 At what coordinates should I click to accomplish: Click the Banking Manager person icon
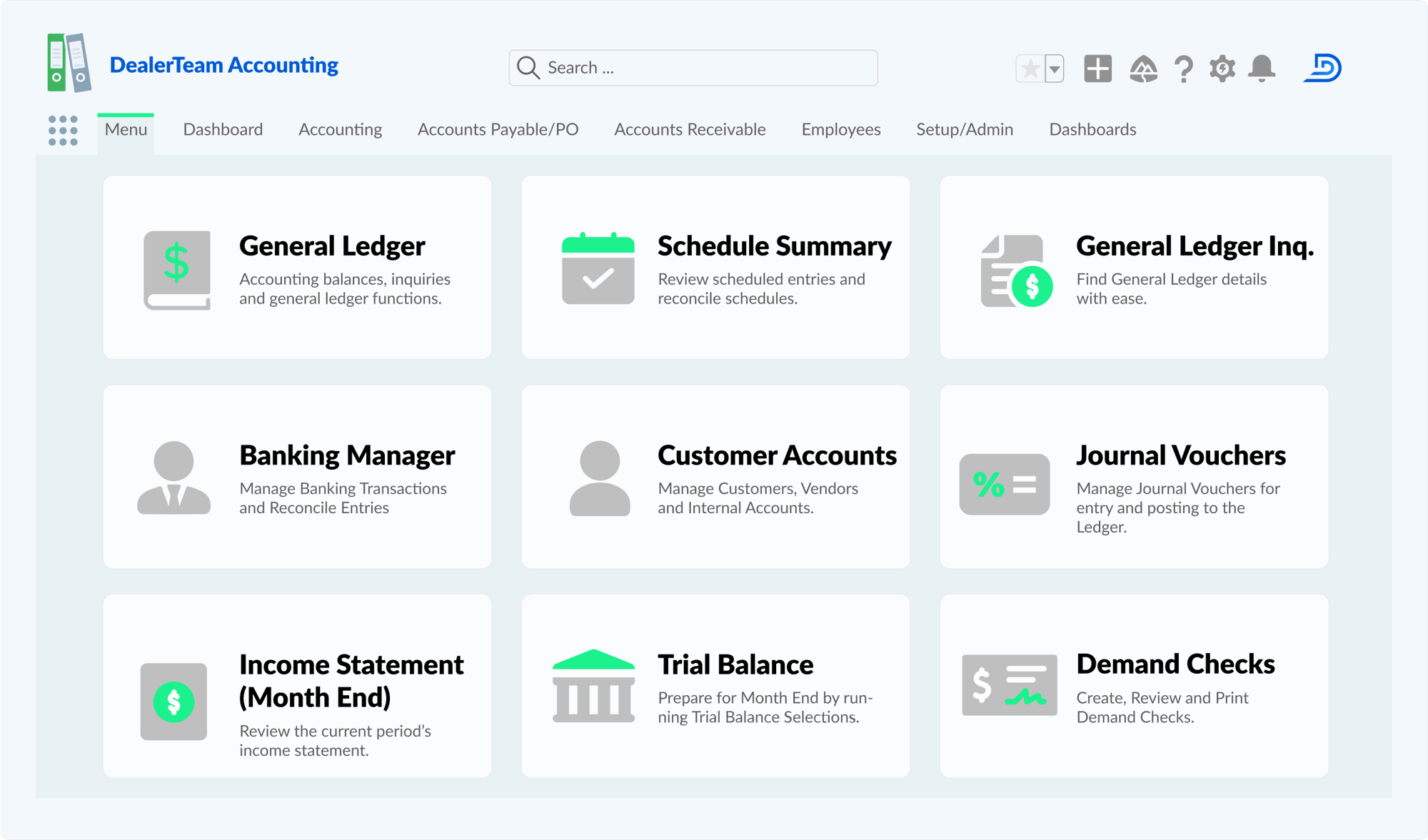click(174, 477)
